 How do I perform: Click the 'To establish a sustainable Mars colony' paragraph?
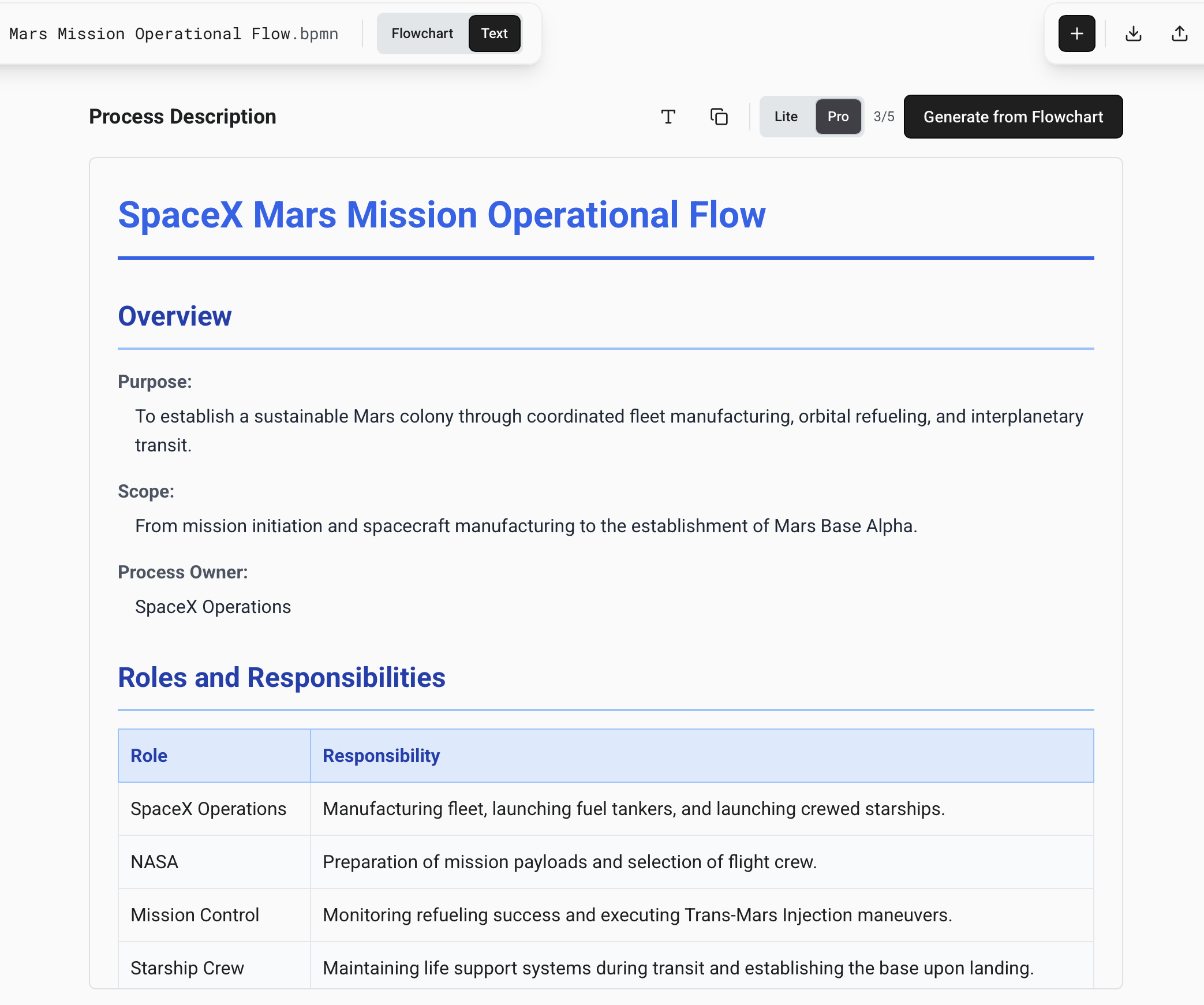(x=610, y=431)
